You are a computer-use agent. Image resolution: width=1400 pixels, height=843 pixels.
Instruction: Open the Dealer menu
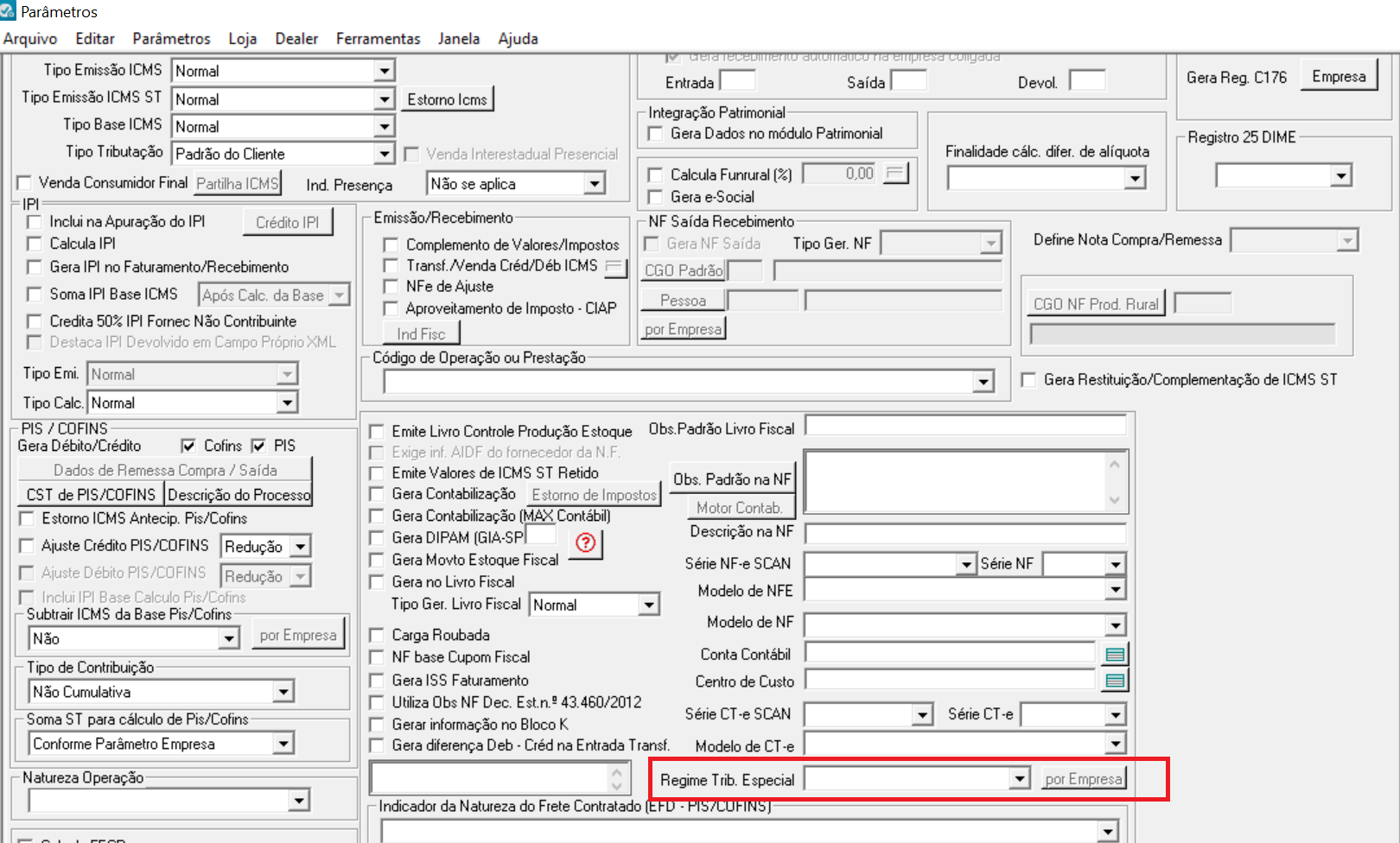[296, 39]
